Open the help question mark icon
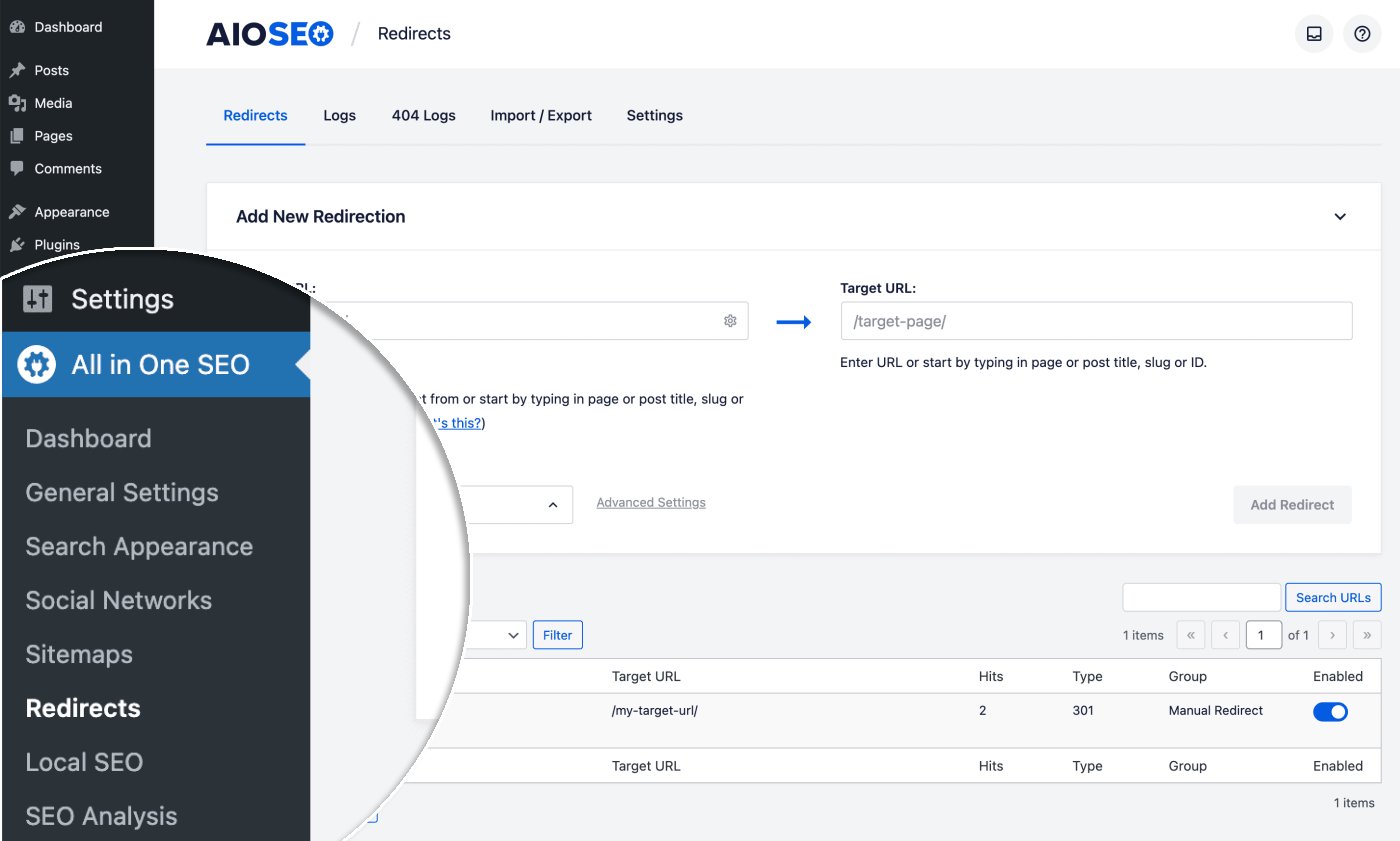Image resolution: width=1400 pixels, height=841 pixels. tap(1362, 33)
